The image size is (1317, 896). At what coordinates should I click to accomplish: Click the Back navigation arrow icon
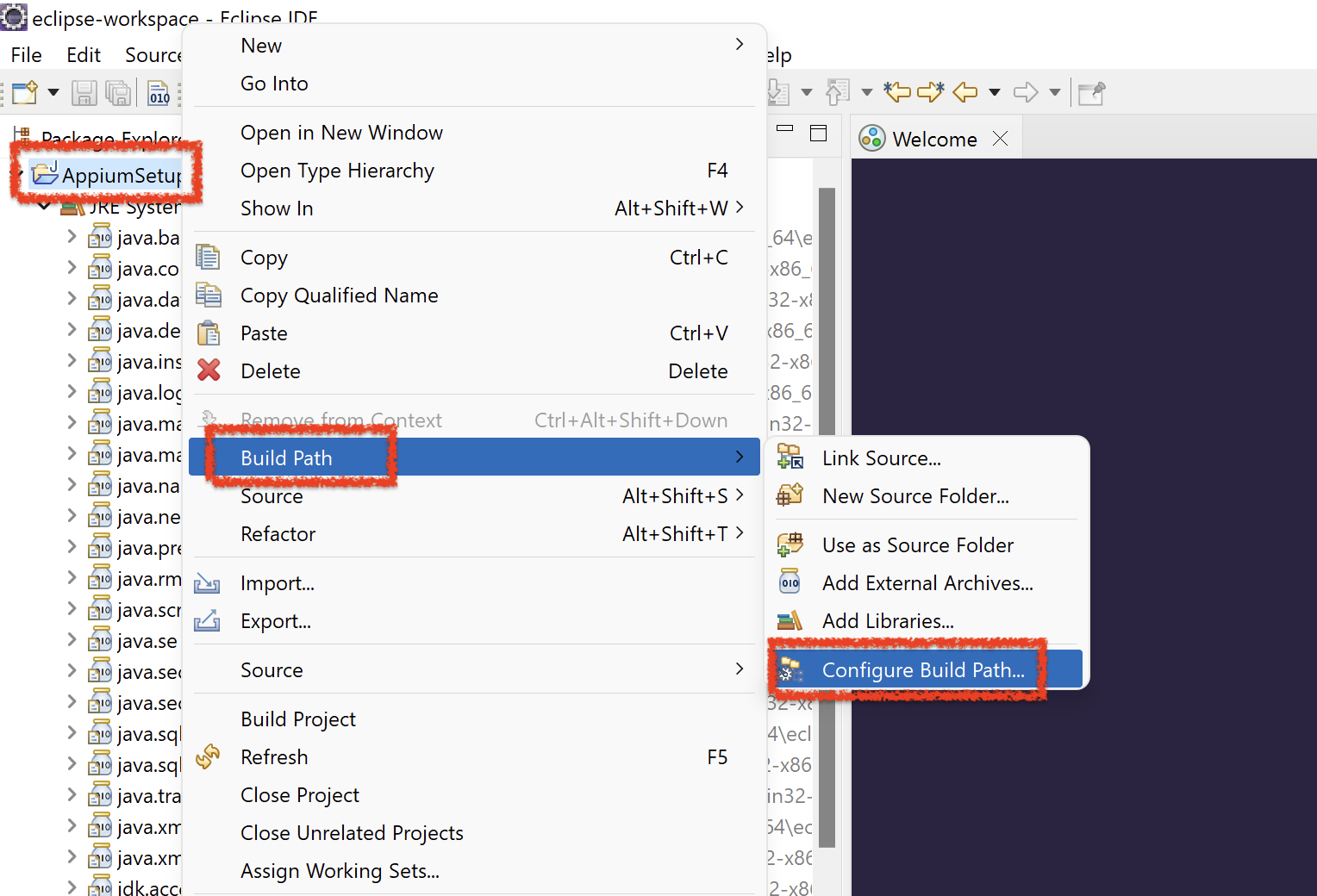pyautogui.click(x=965, y=91)
